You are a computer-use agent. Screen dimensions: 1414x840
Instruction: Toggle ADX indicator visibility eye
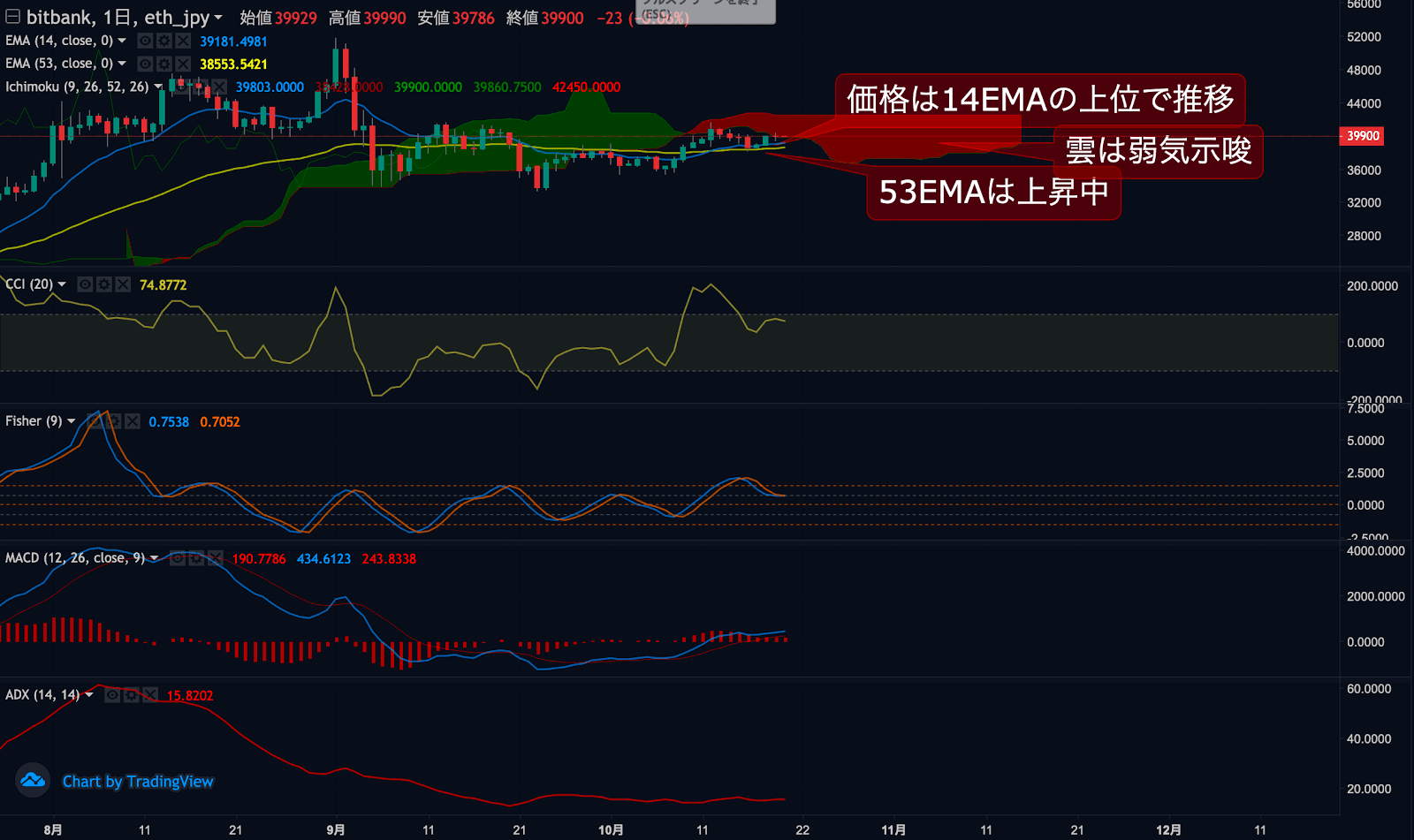click(x=113, y=695)
